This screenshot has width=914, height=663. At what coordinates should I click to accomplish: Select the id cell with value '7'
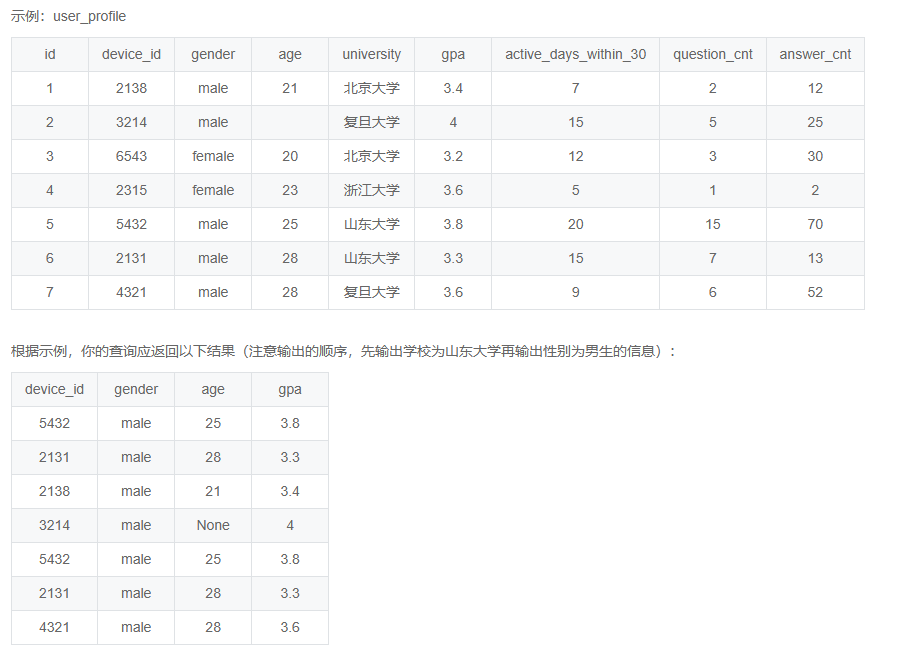pyautogui.click(x=50, y=292)
